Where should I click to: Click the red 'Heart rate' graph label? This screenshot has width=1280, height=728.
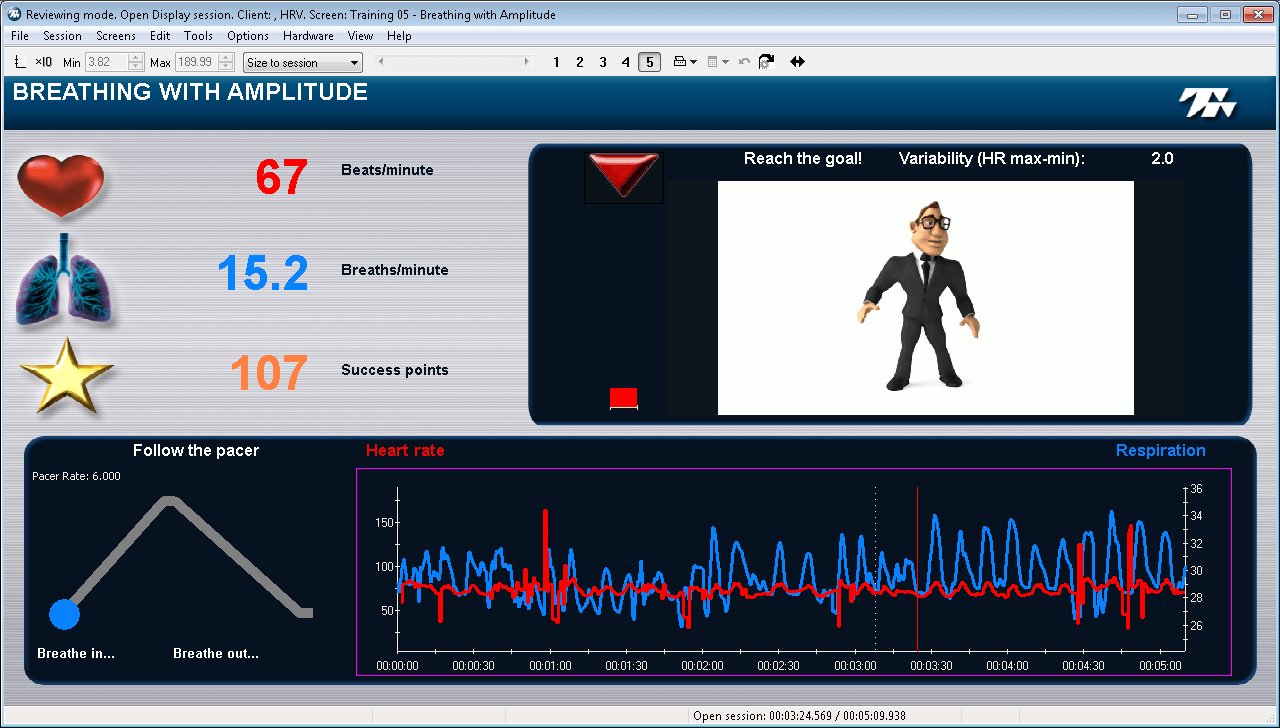click(405, 450)
